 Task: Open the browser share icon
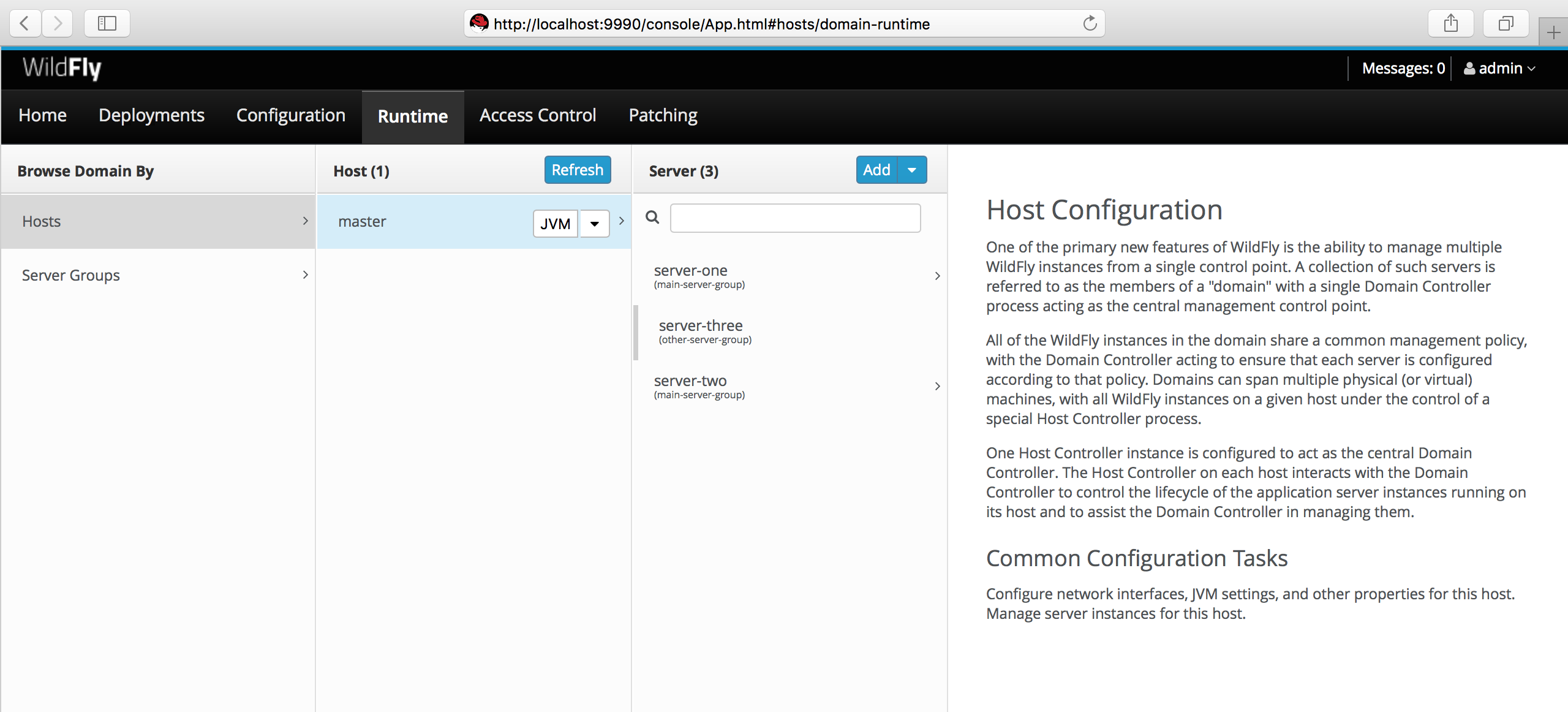click(x=1450, y=23)
